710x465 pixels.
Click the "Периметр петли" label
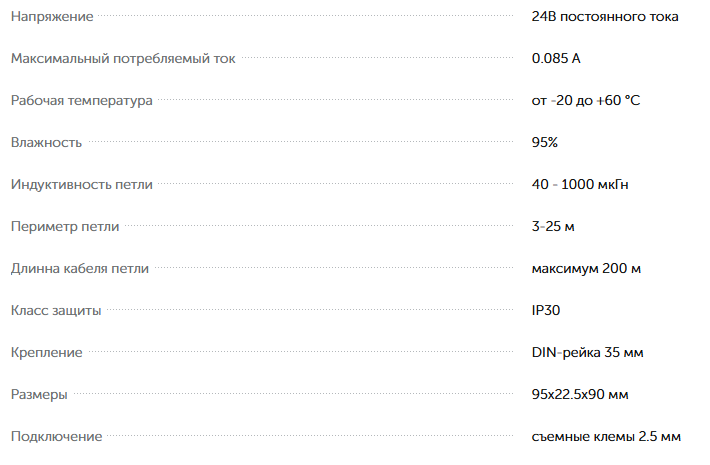[x=65, y=227]
